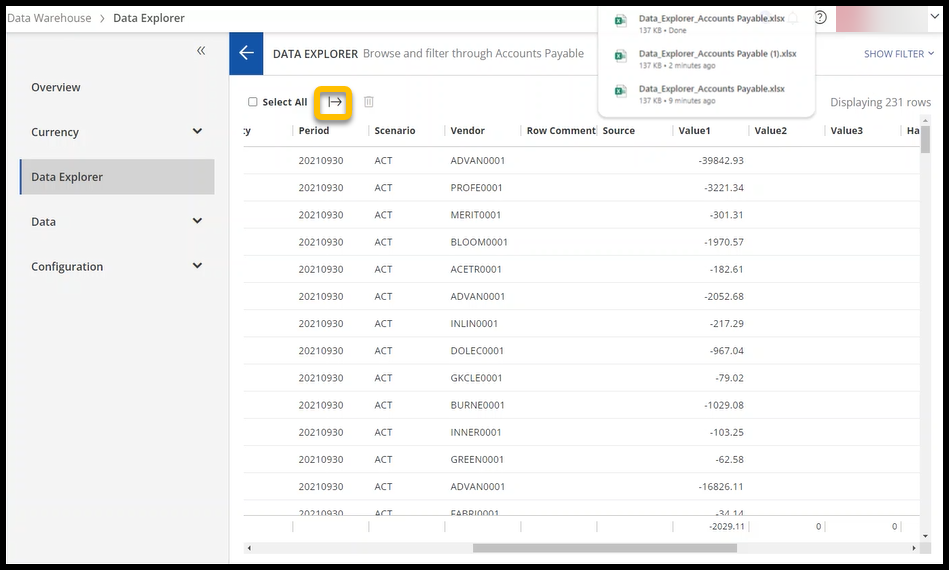Open Data_Explorer_Accounts Payable (1).xlsx download

(717, 53)
